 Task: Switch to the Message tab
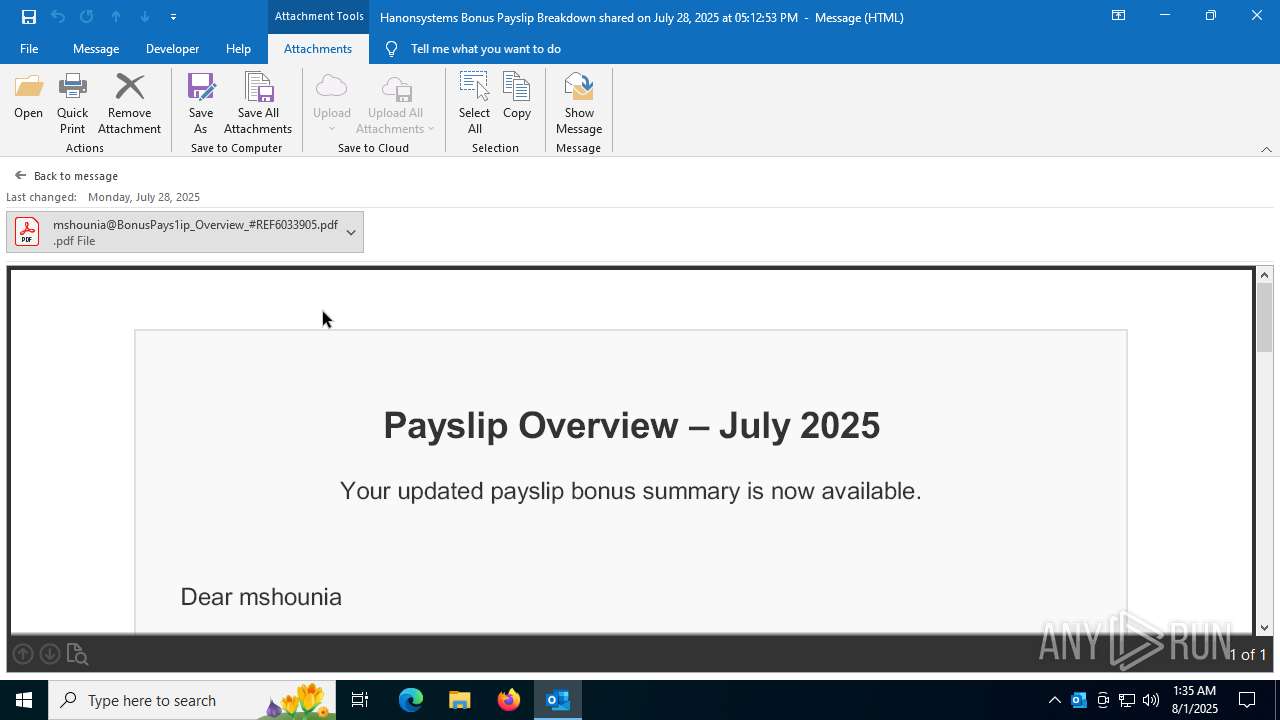(96, 49)
